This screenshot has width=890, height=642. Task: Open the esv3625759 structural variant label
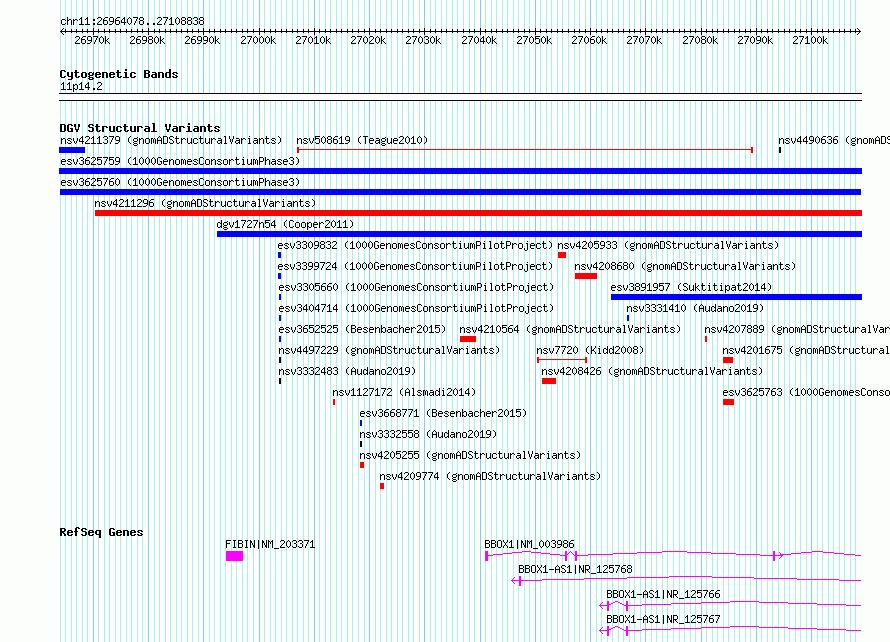(x=180, y=161)
